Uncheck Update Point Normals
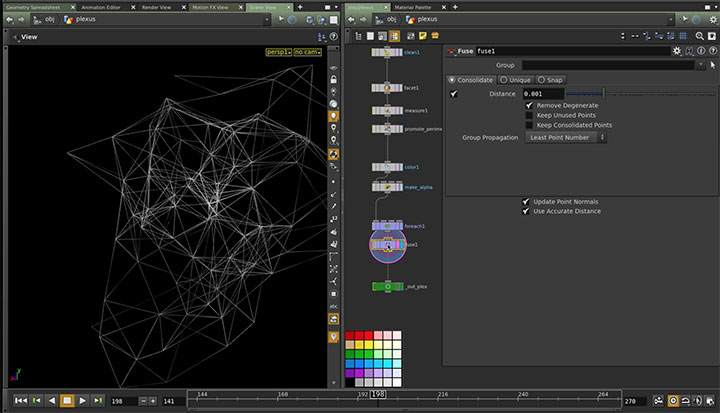Screen dimensions: 720x413 click(x=526, y=202)
